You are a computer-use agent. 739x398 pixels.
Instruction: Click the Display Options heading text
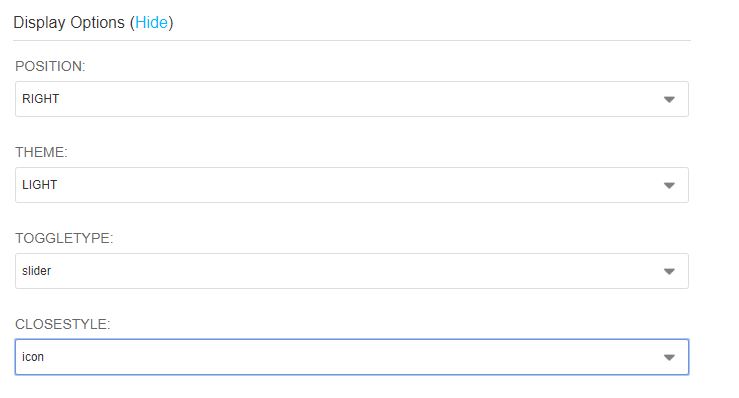(x=69, y=23)
